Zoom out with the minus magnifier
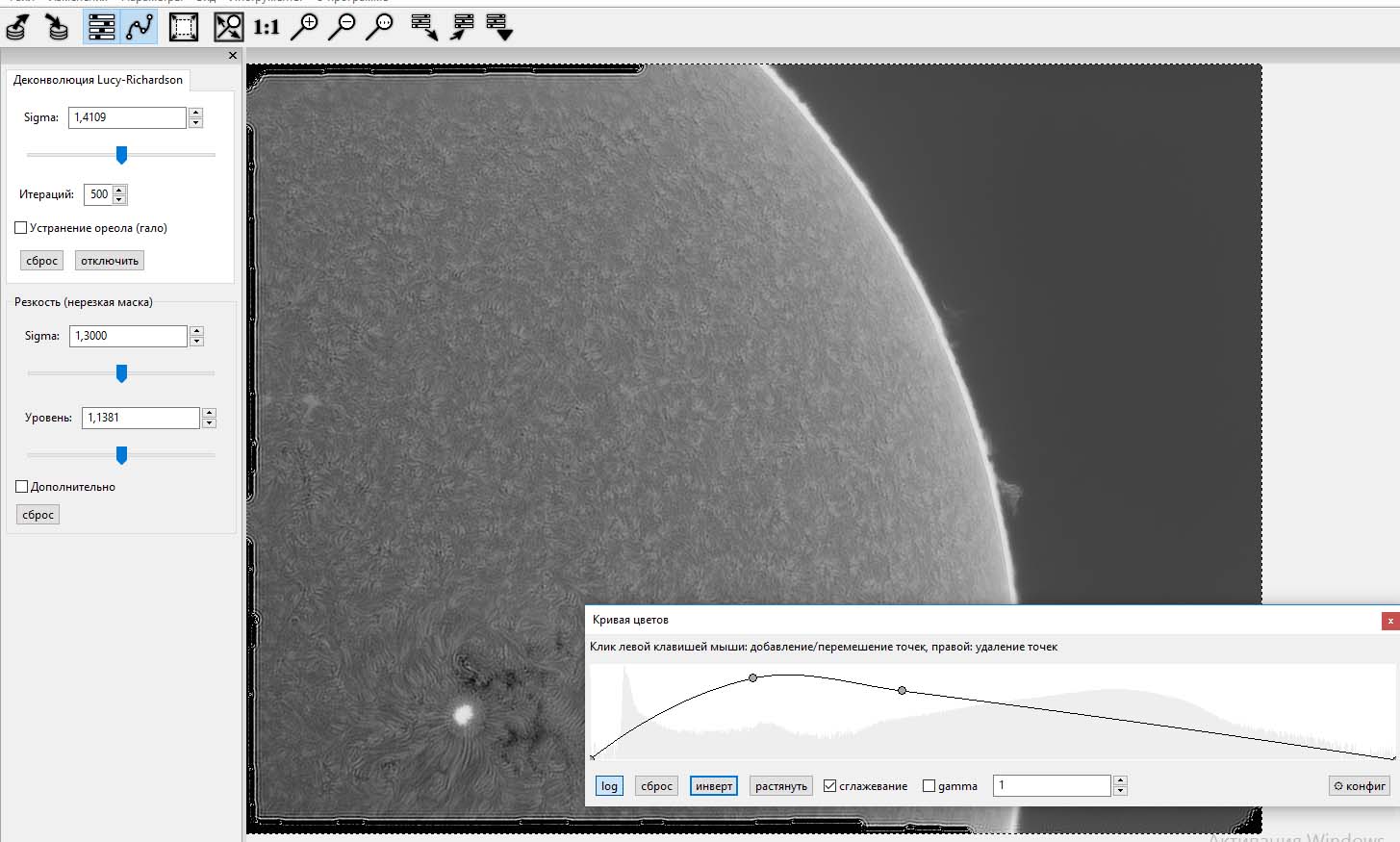 342,27
